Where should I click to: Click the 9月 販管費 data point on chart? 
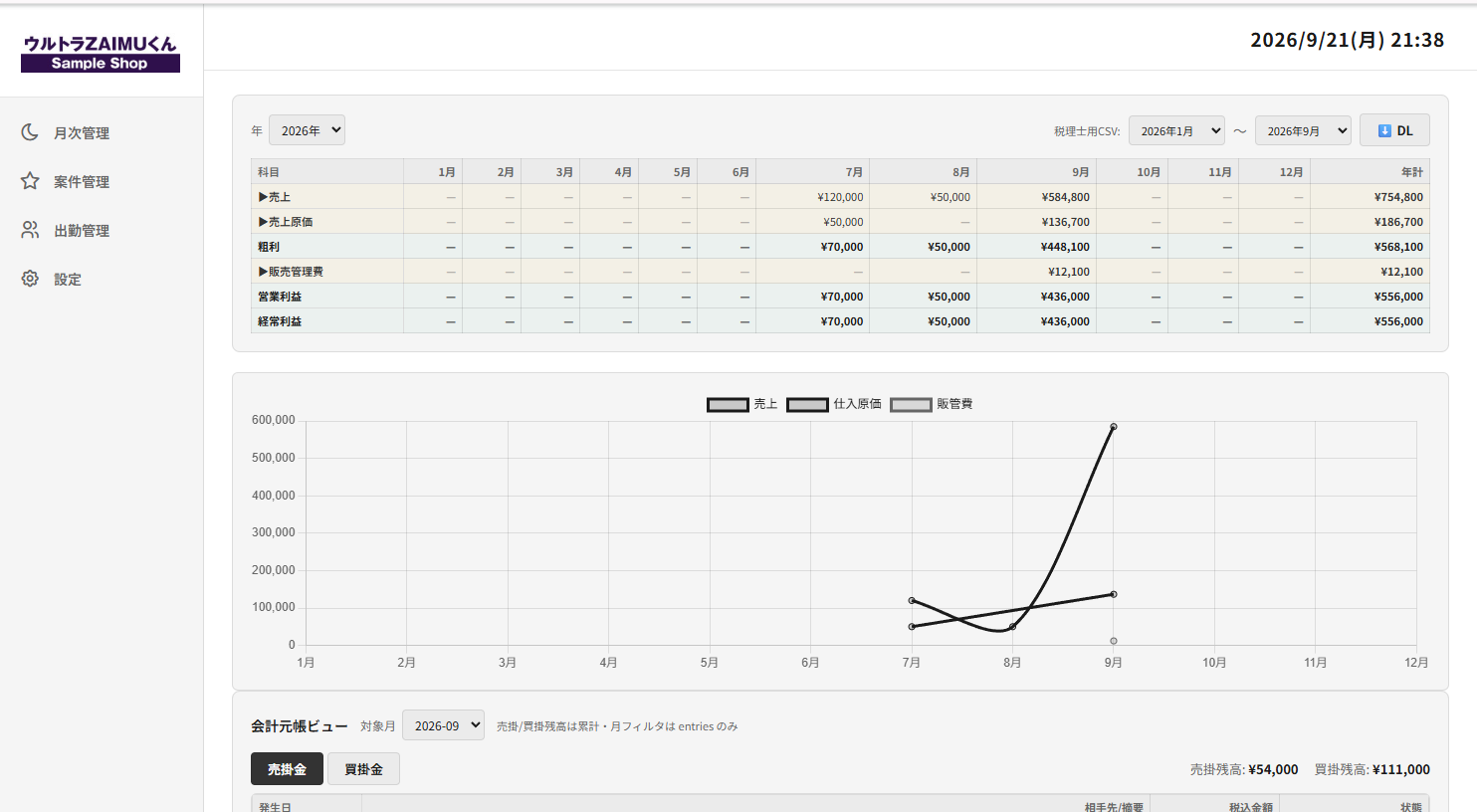click(1114, 641)
